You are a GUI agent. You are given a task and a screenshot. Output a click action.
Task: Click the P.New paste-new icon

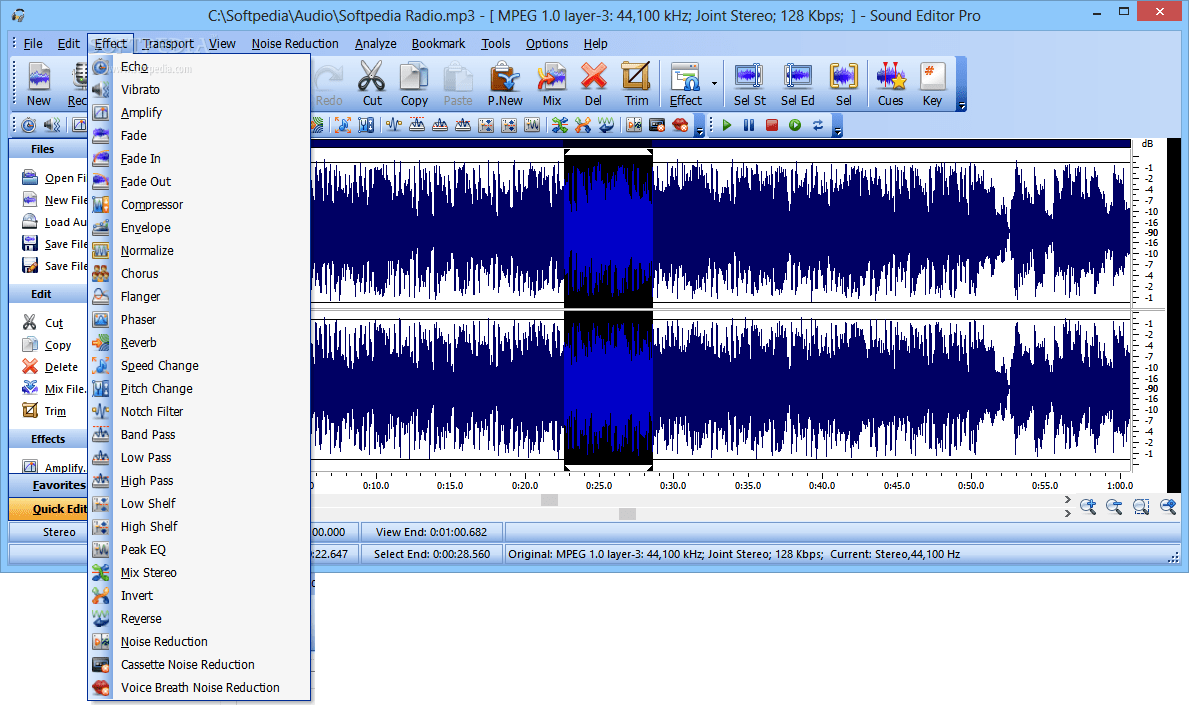point(505,83)
